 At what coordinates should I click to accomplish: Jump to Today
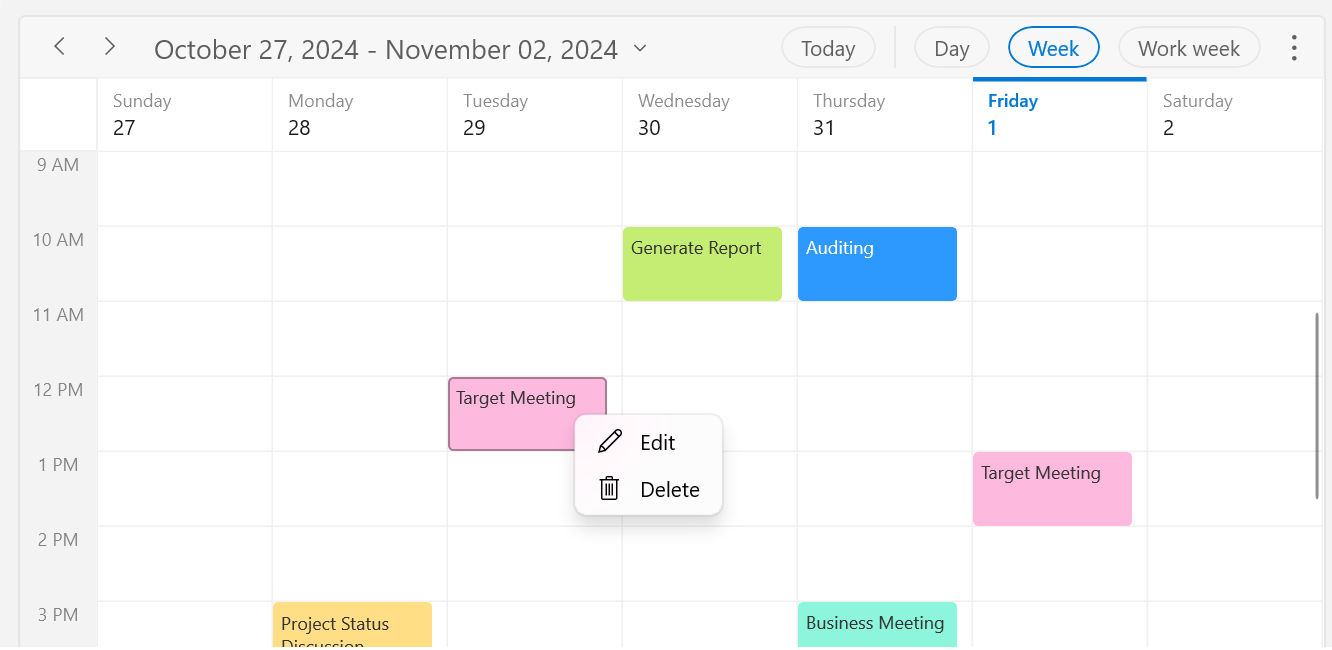[x=828, y=48]
